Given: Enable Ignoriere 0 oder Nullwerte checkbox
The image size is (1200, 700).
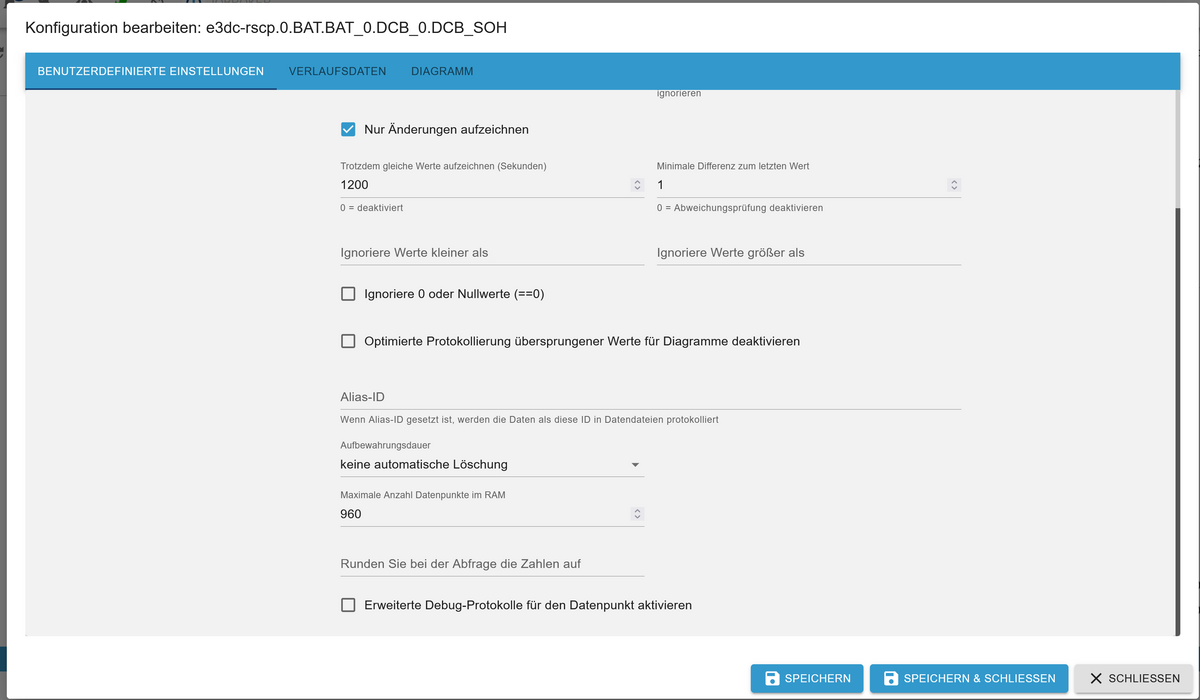Looking at the screenshot, I should (x=348, y=294).
